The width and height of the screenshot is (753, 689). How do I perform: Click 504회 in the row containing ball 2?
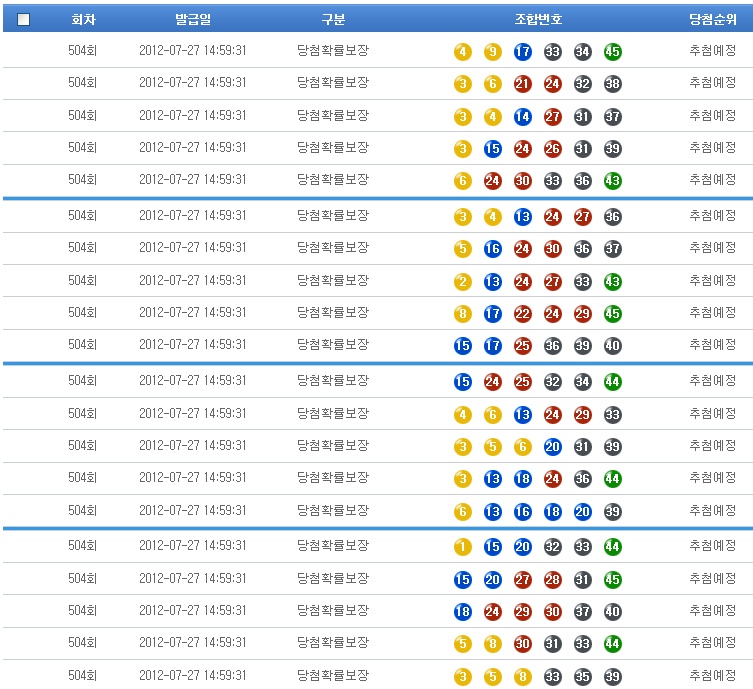tap(83, 281)
